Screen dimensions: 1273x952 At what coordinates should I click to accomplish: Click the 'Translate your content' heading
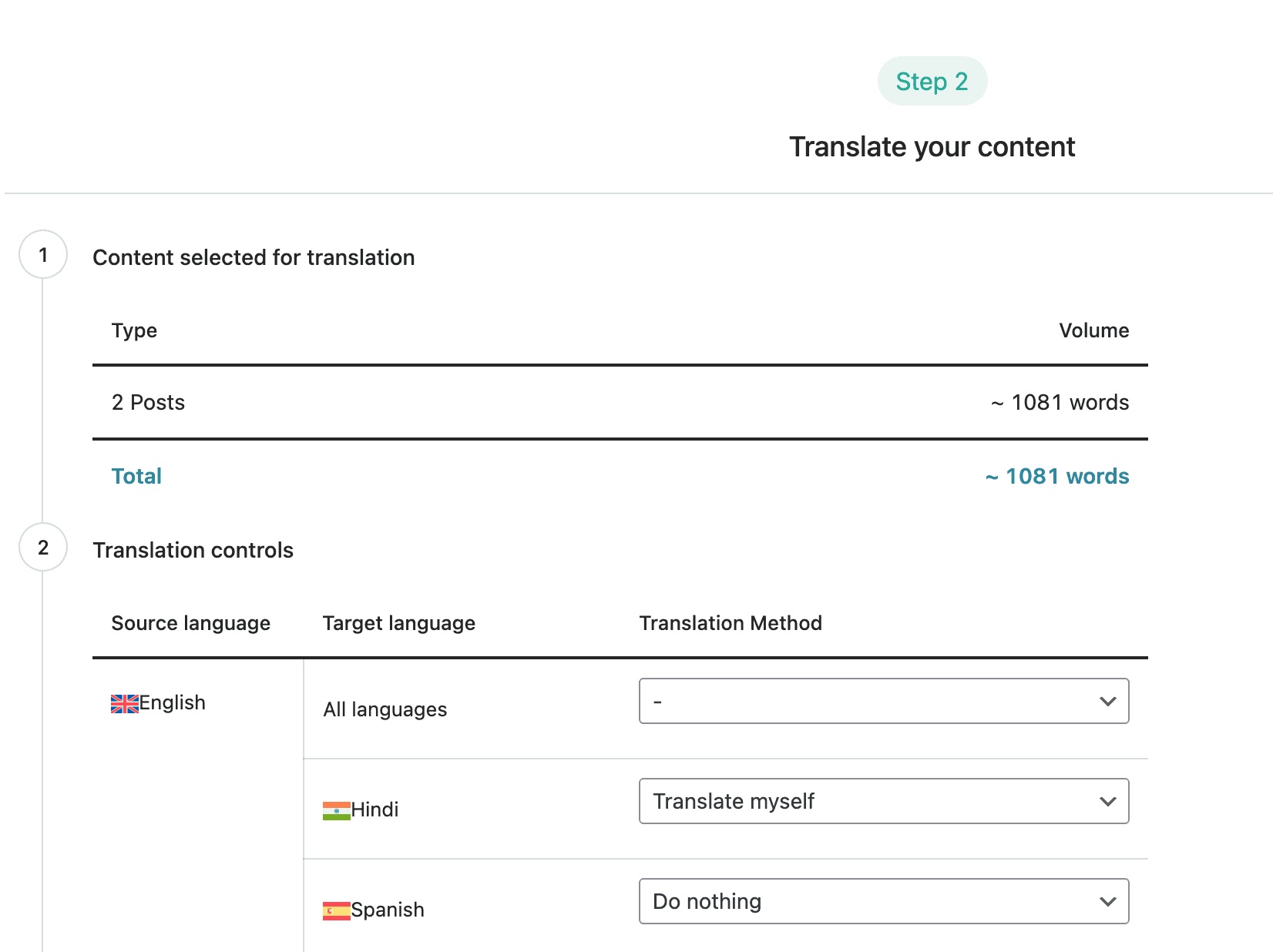click(x=932, y=147)
